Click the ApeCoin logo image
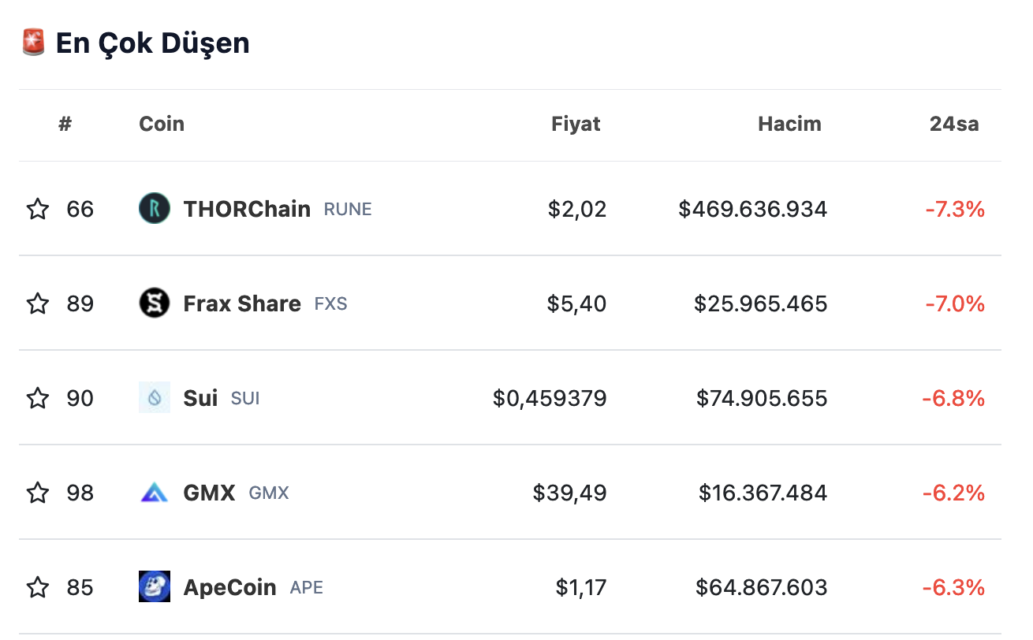The height and width of the screenshot is (640, 1033). (x=154, y=587)
